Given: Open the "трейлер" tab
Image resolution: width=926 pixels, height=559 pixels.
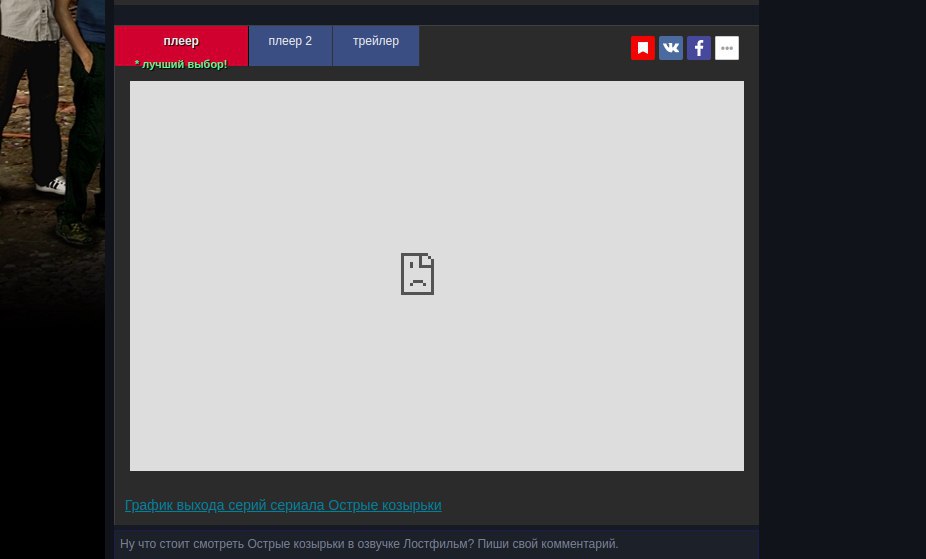Looking at the screenshot, I should pyautogui.click(x=376, y=45).
